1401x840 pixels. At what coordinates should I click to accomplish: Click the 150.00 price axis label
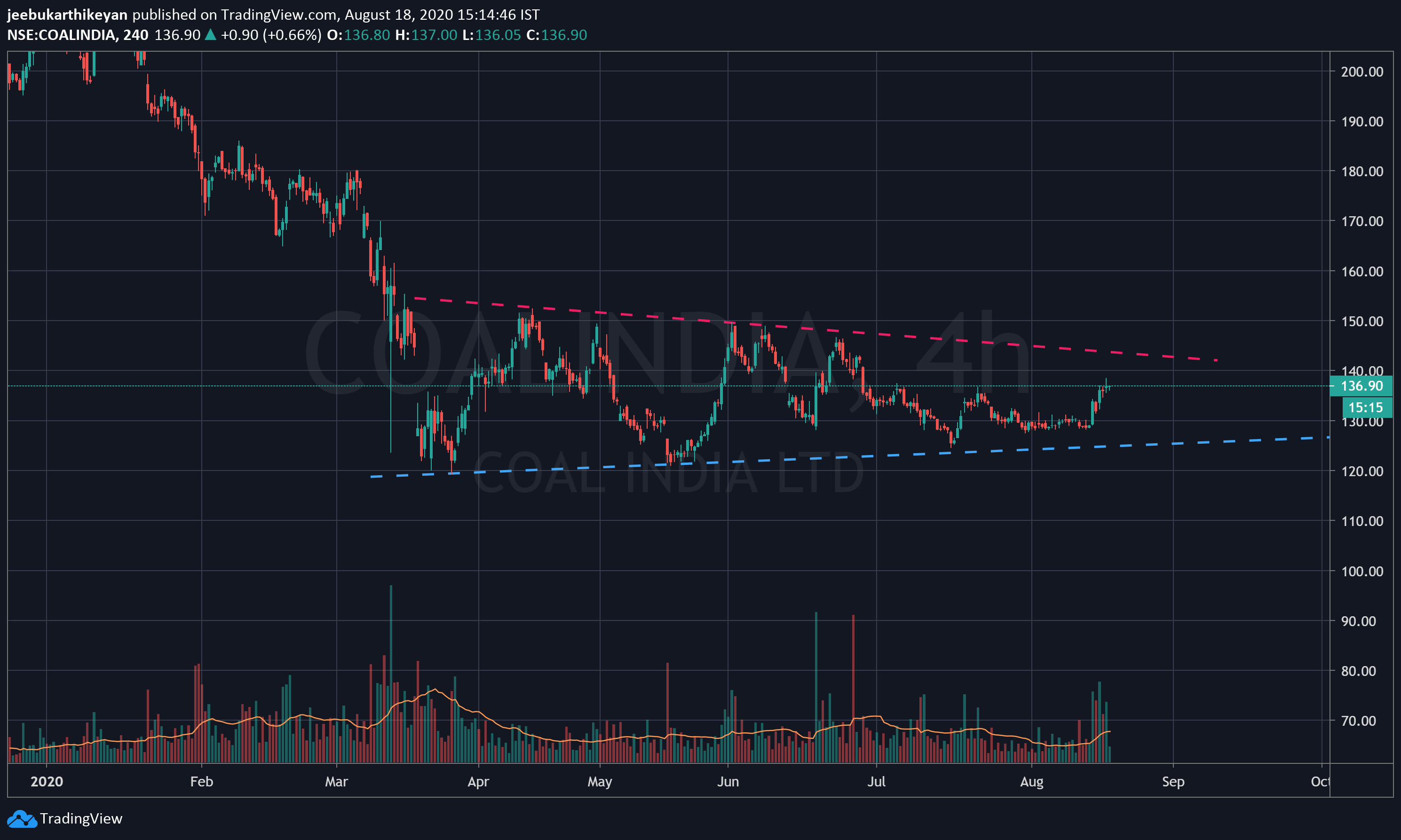pyautogui.click(x=1362, y=321)
